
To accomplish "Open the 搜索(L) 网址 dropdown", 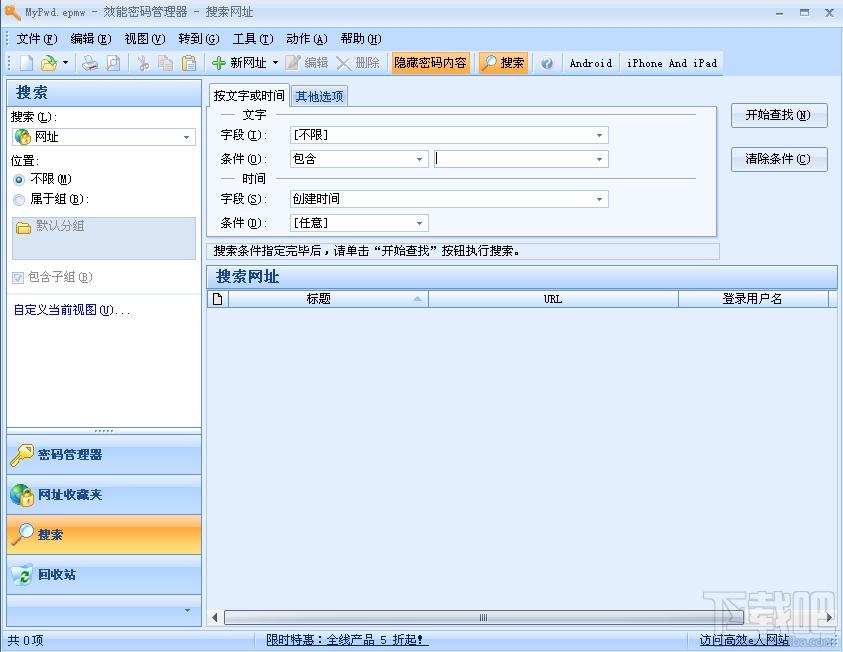I will coord(104,137).
